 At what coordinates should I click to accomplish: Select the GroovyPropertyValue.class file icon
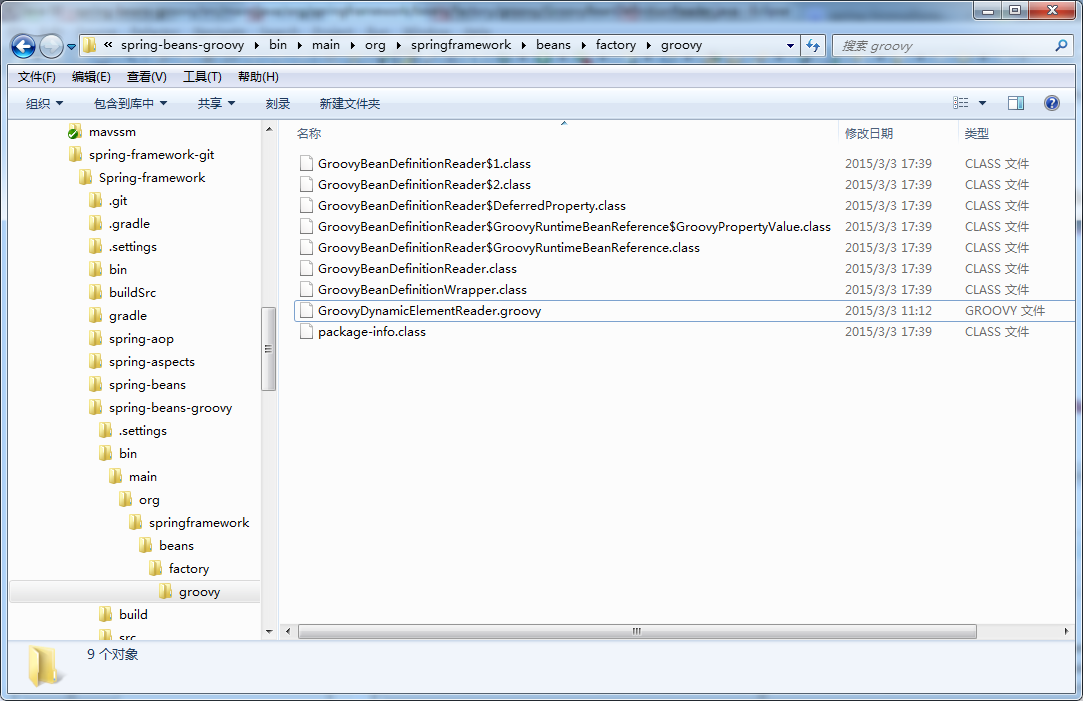click(x=306, y=227)
